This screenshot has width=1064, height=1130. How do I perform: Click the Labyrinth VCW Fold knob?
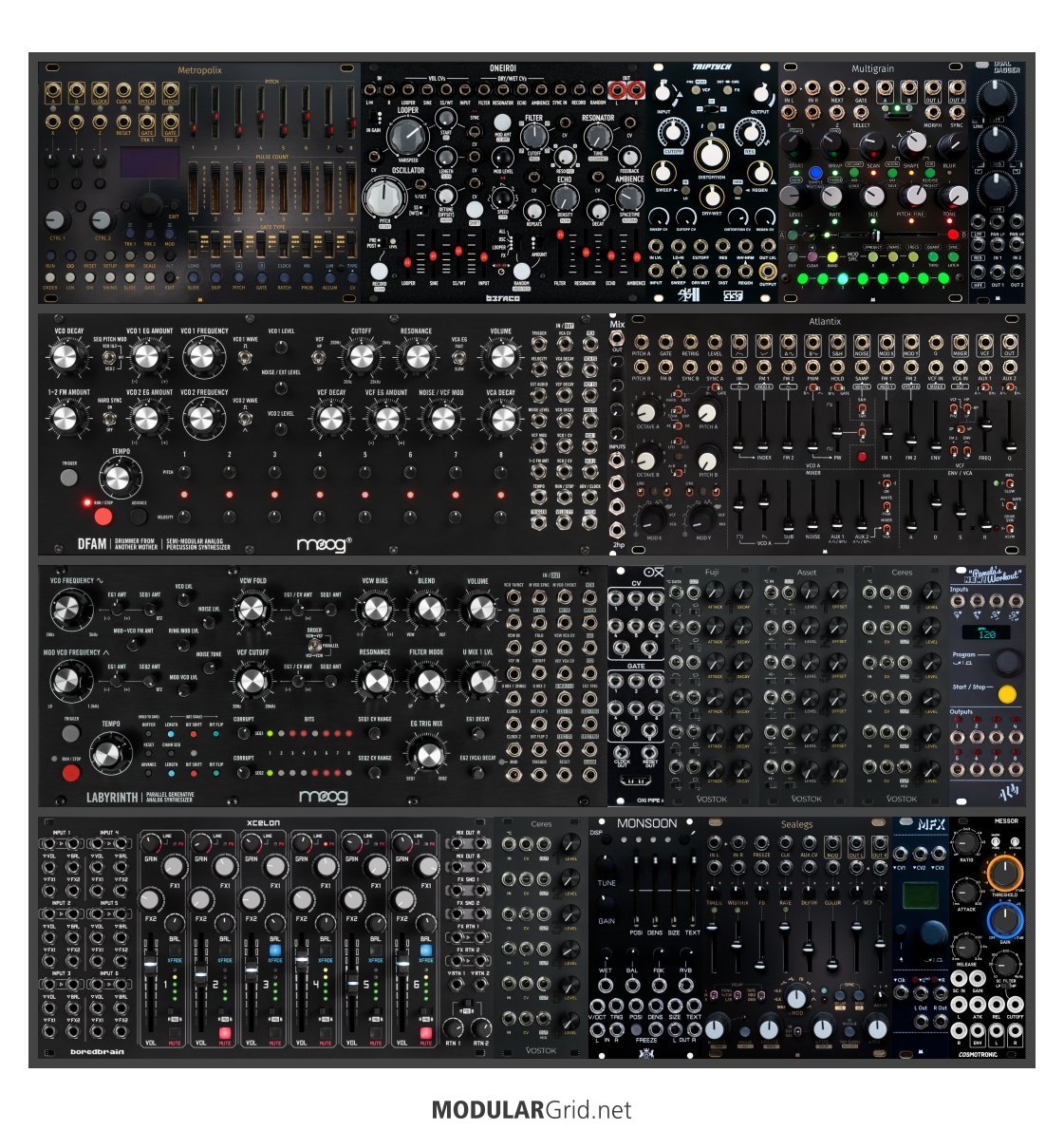click(x=252, y=609)
